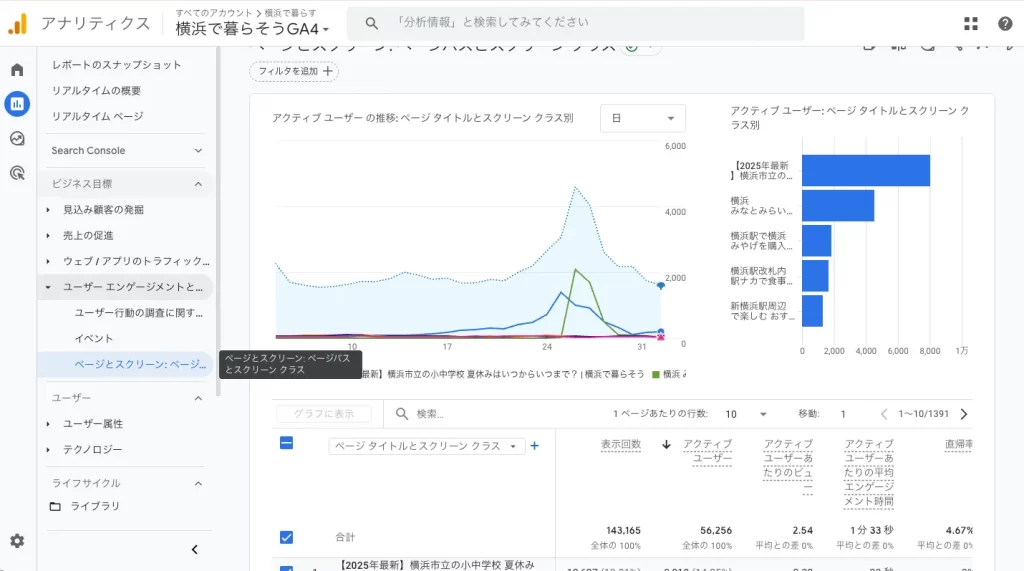The image size is (1024, 571).
Task: Open リアルタイムの概要 report
Action: coord(96,90)
